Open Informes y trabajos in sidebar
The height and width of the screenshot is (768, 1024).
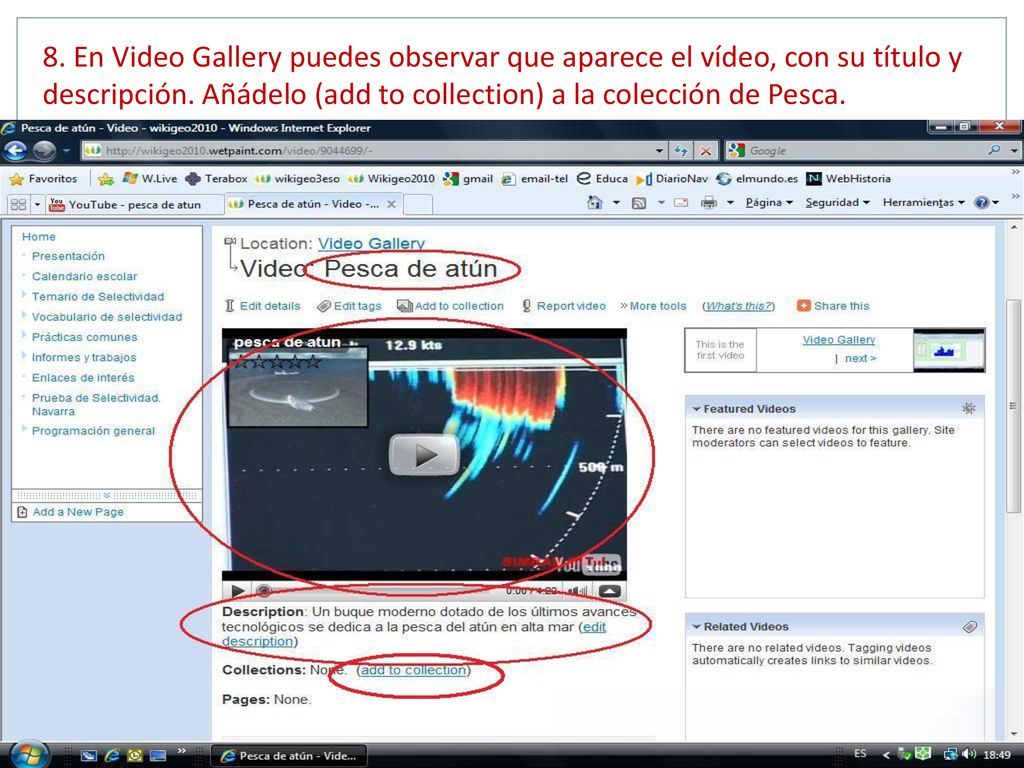tap(84, 357)
